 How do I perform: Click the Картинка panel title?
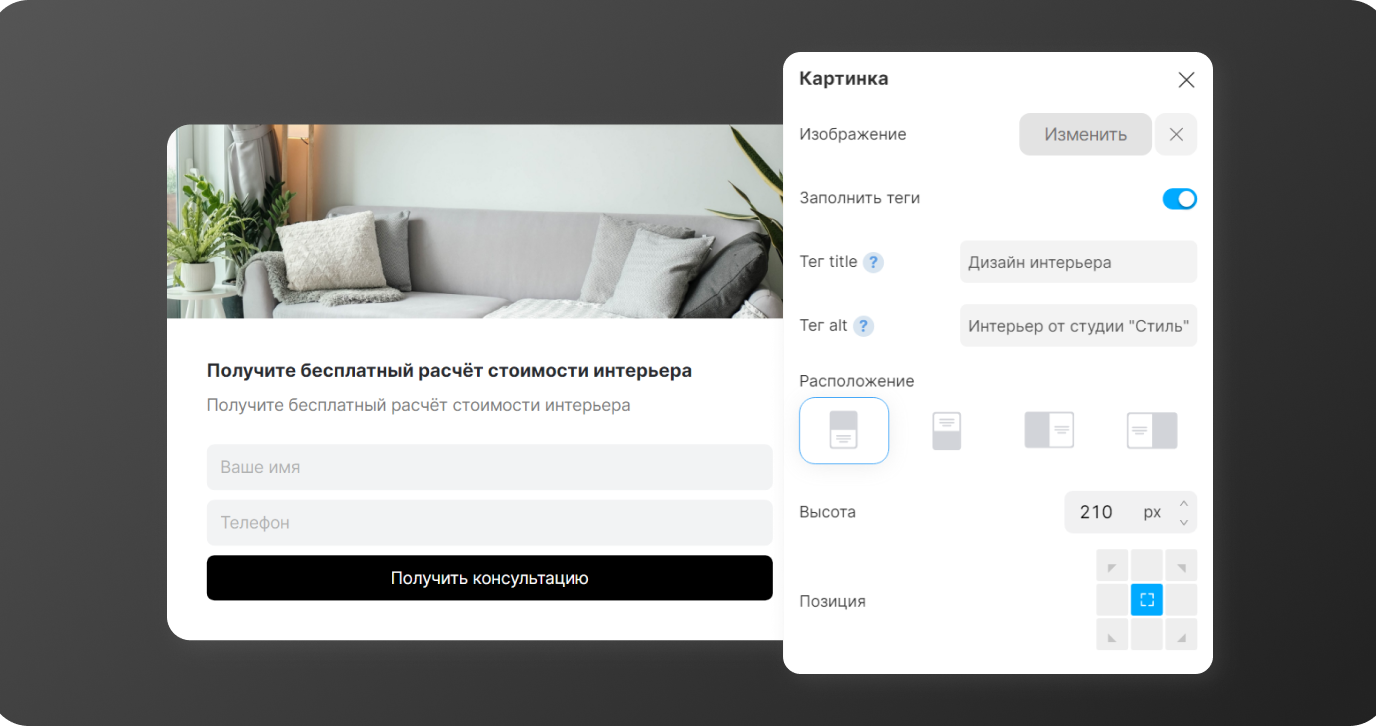(x=844, y=78)
